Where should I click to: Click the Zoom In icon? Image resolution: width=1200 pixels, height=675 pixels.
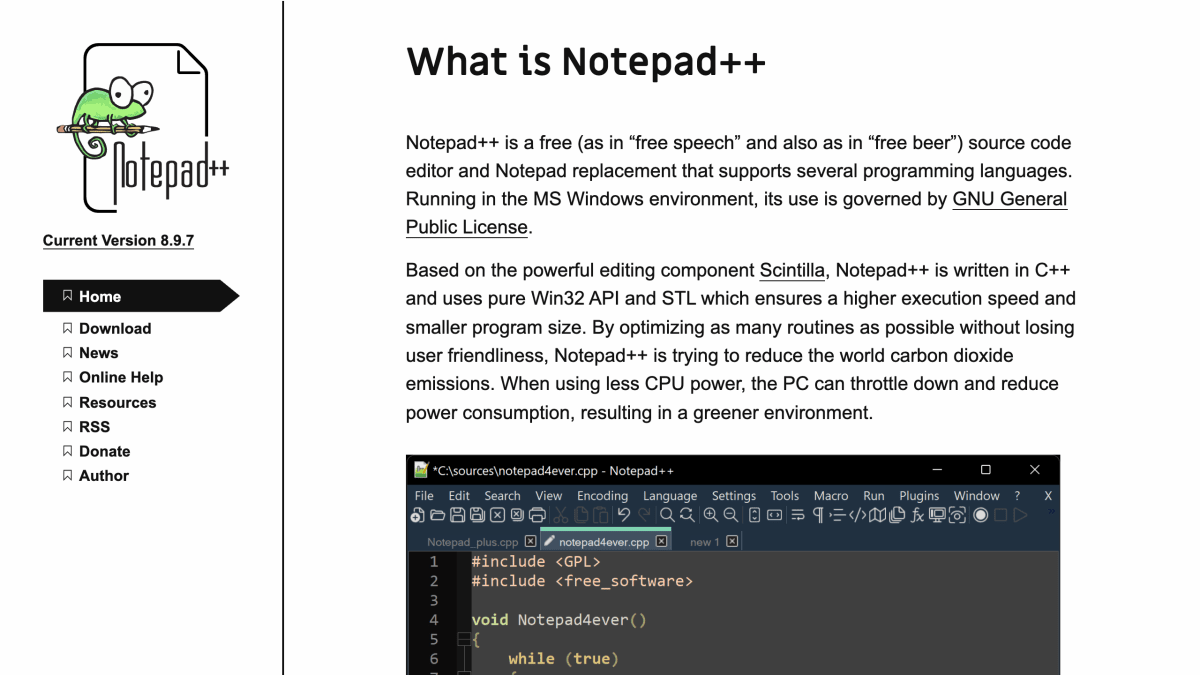(x=711, y=515)
